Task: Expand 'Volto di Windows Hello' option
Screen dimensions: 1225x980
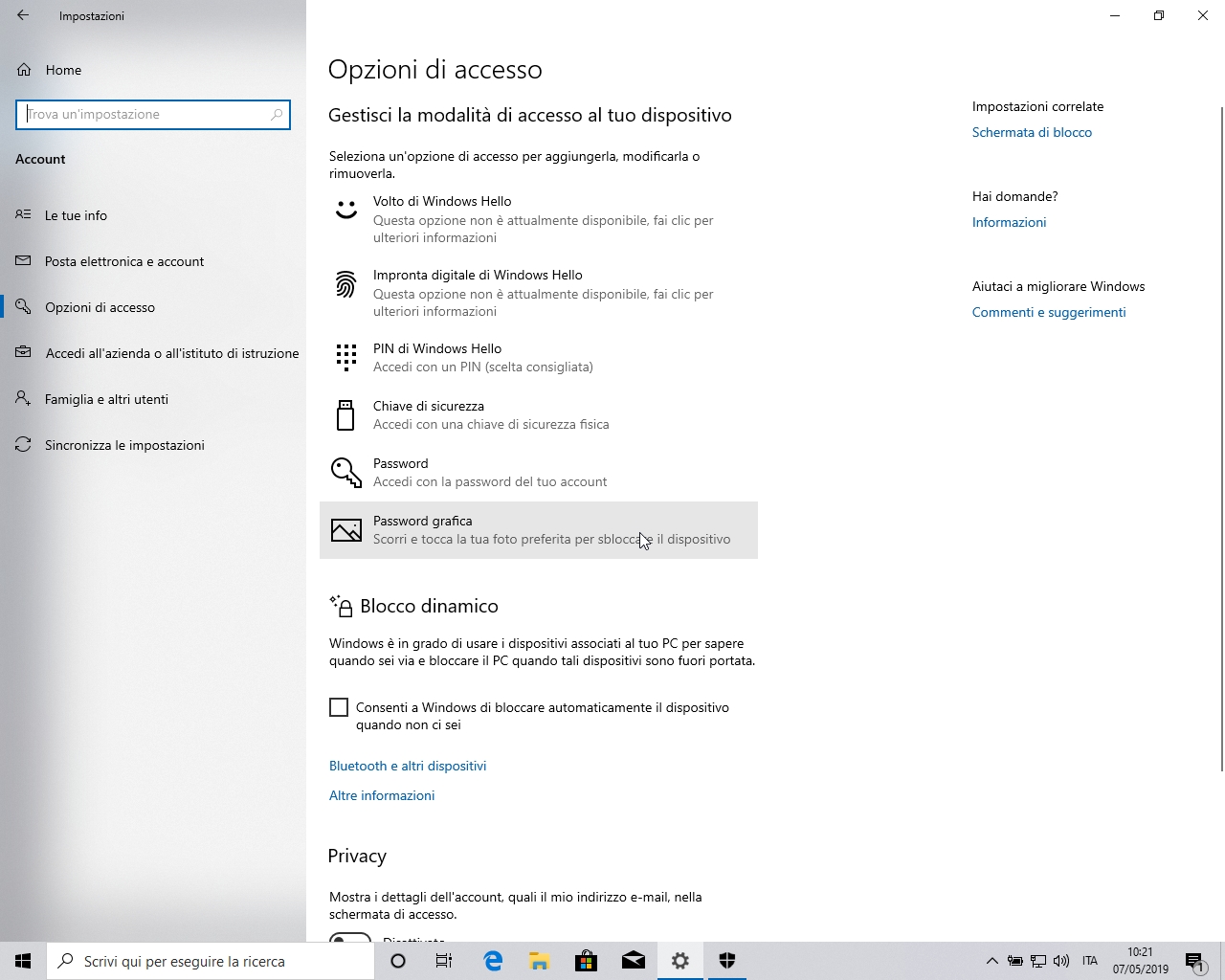Action: point(539,219)
